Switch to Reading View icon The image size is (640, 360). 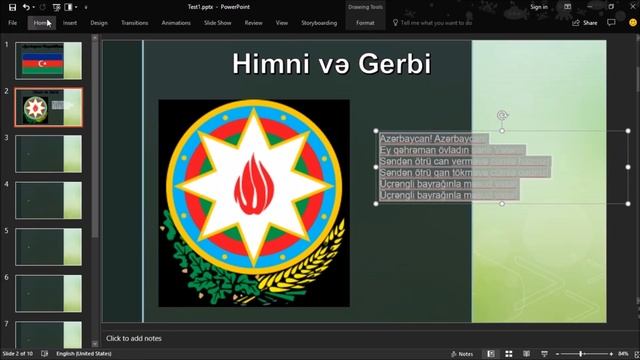click(x=527, y=354)
